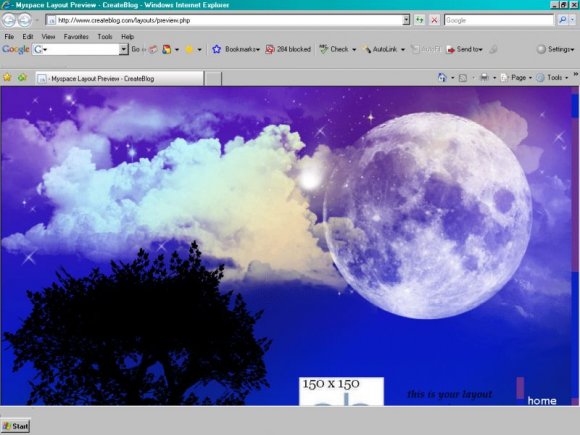Click the red Stop loading icon
Screen dimensions: 580x435
[434, 20]
